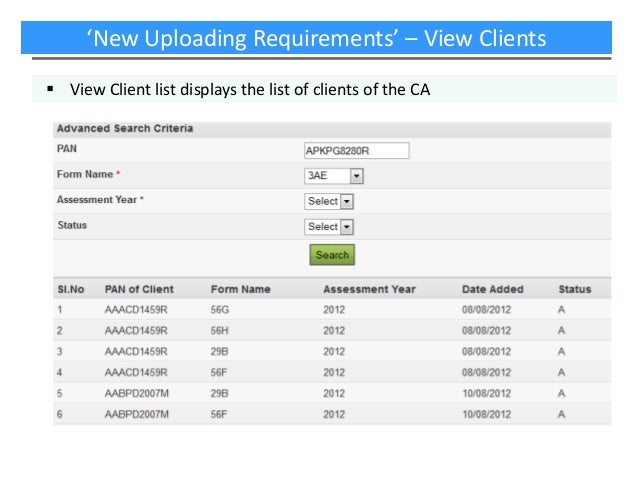The height and width of the screenshot is (479, 638).
Task: Click PAN AABPD2007M in row 5
Action: [137, 394]
